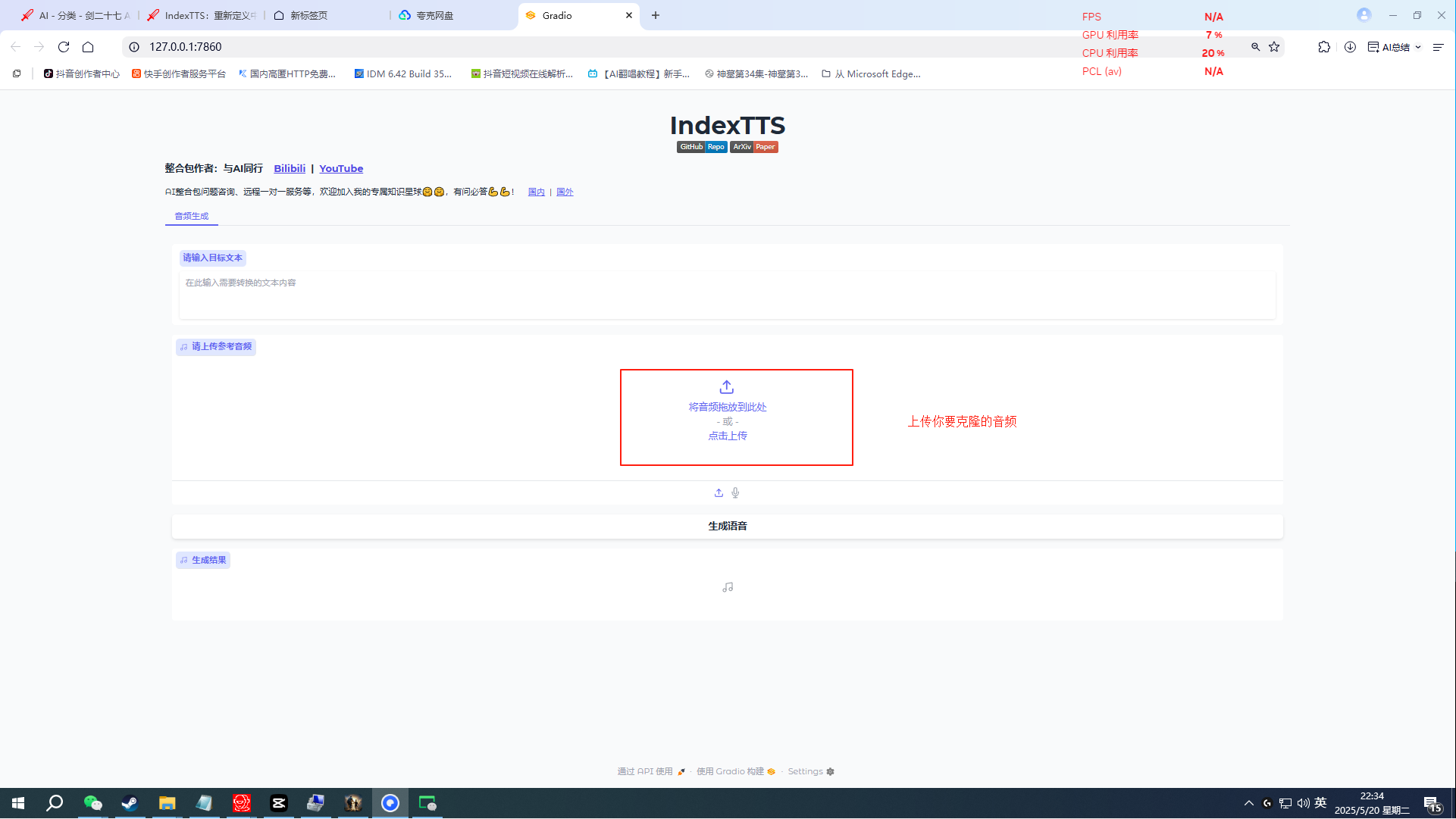
Task: Switch to the 音频生成 tab
Action: [x=192, y=217]
